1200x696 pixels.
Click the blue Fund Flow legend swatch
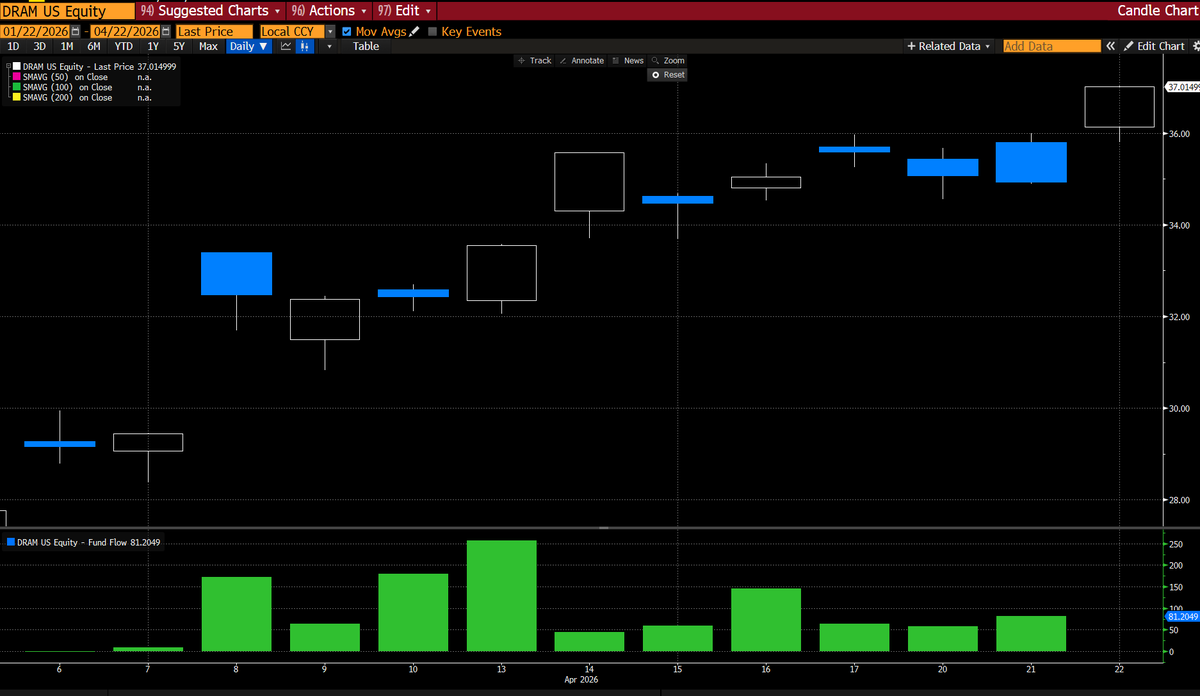point(11,542)
